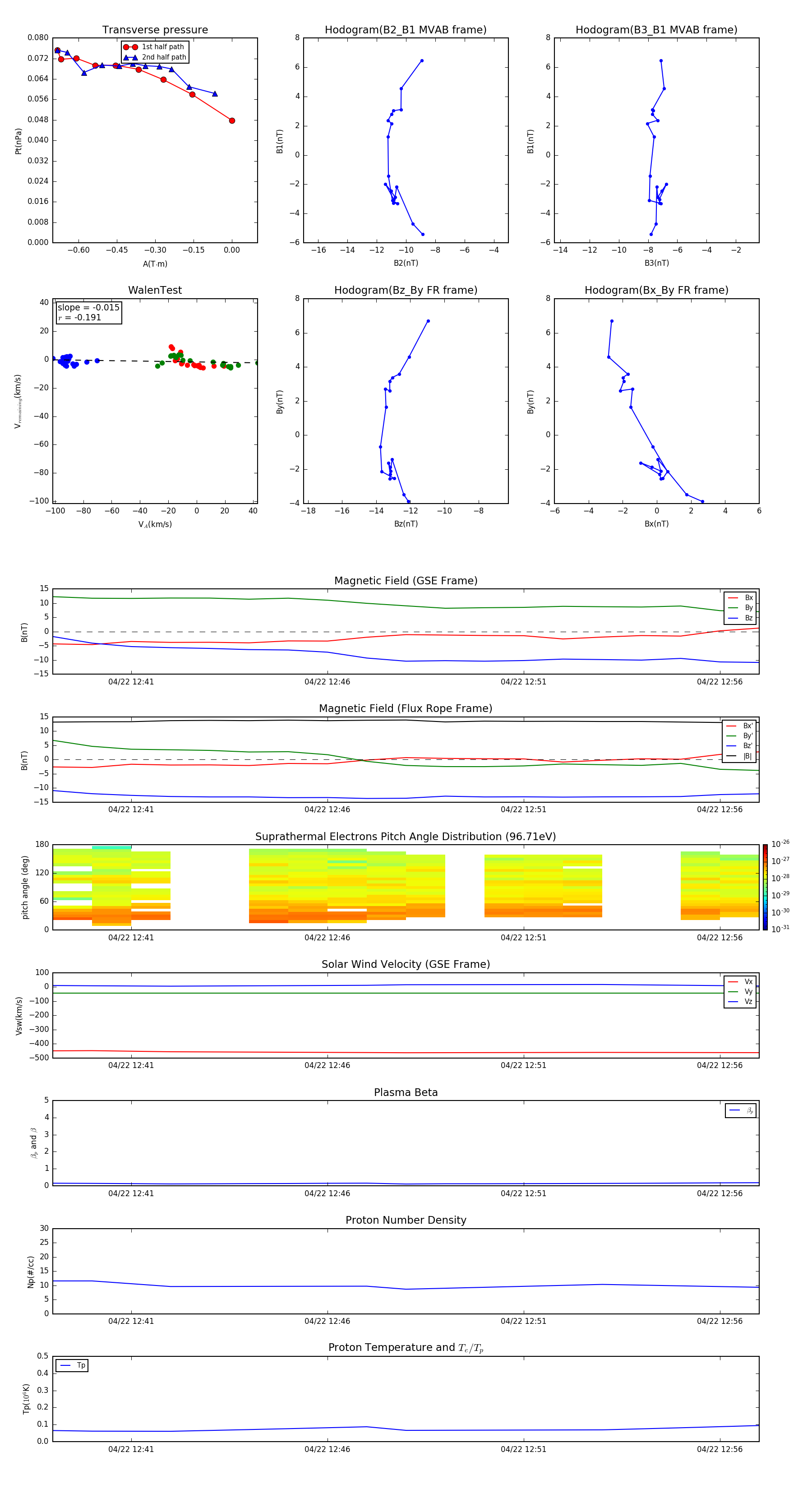Select the "1st half path" legend entry
Screen dimensions: 812x1489
coord(154,47)
